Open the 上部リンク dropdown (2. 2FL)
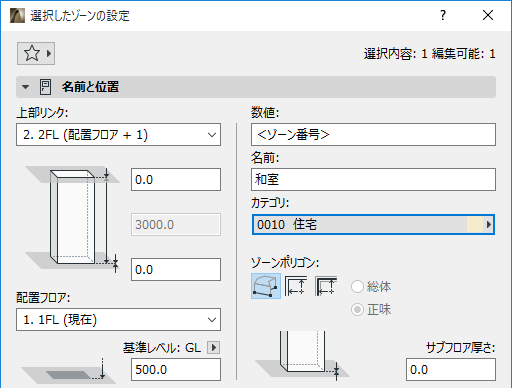The image size is (512, 388). [x=118, y=135]
